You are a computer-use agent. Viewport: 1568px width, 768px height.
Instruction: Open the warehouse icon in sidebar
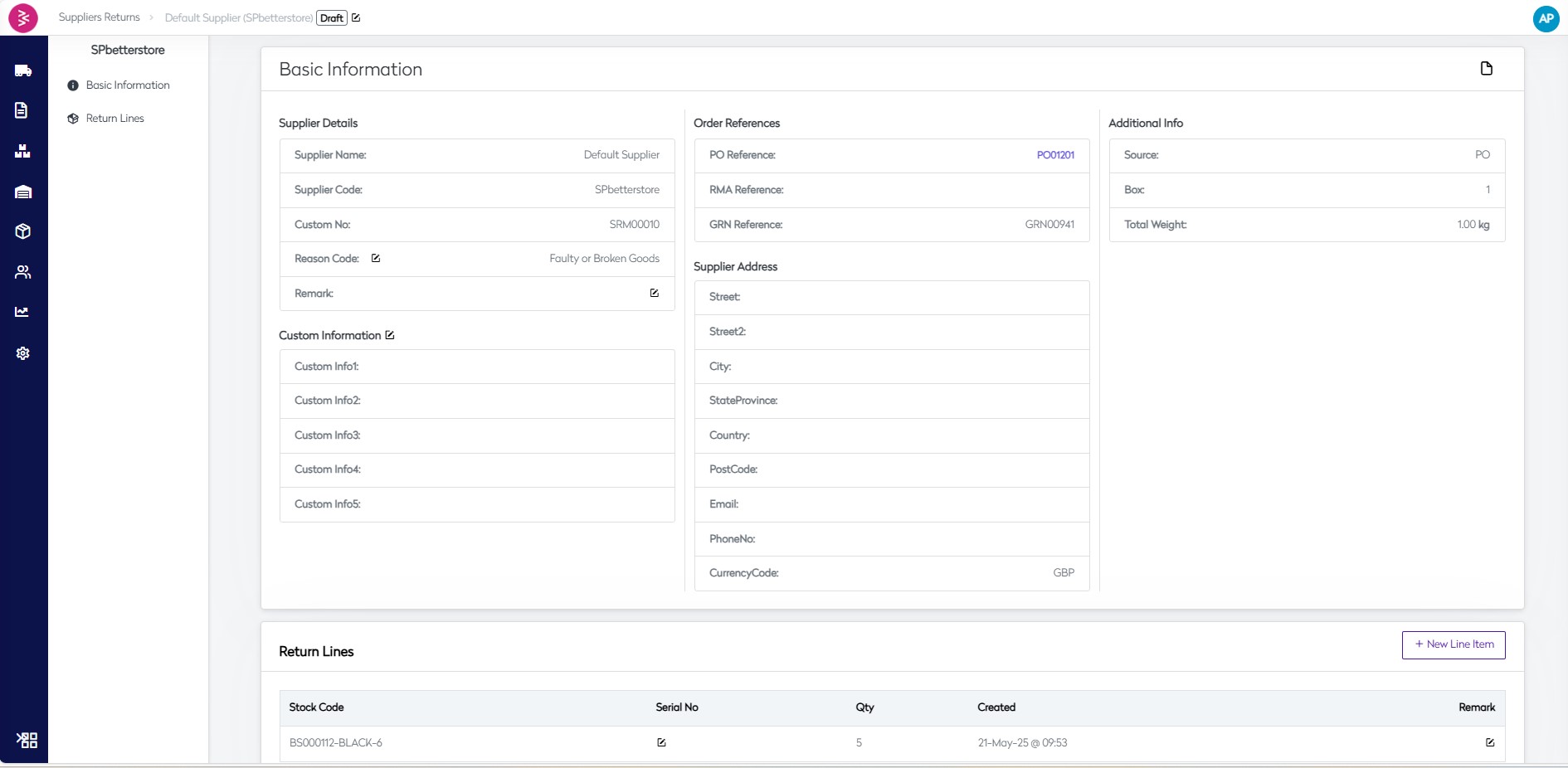tap(23, 192)
